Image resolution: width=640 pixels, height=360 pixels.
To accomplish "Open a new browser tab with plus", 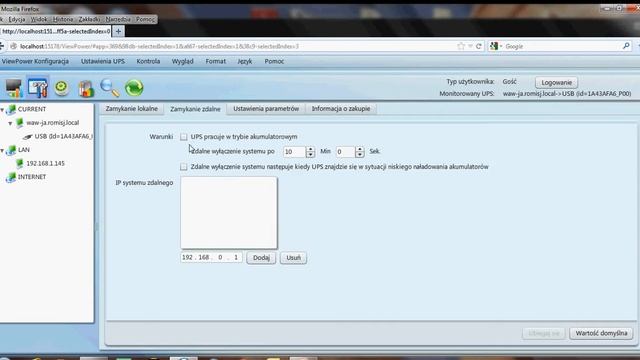I will tap(118, 31).
